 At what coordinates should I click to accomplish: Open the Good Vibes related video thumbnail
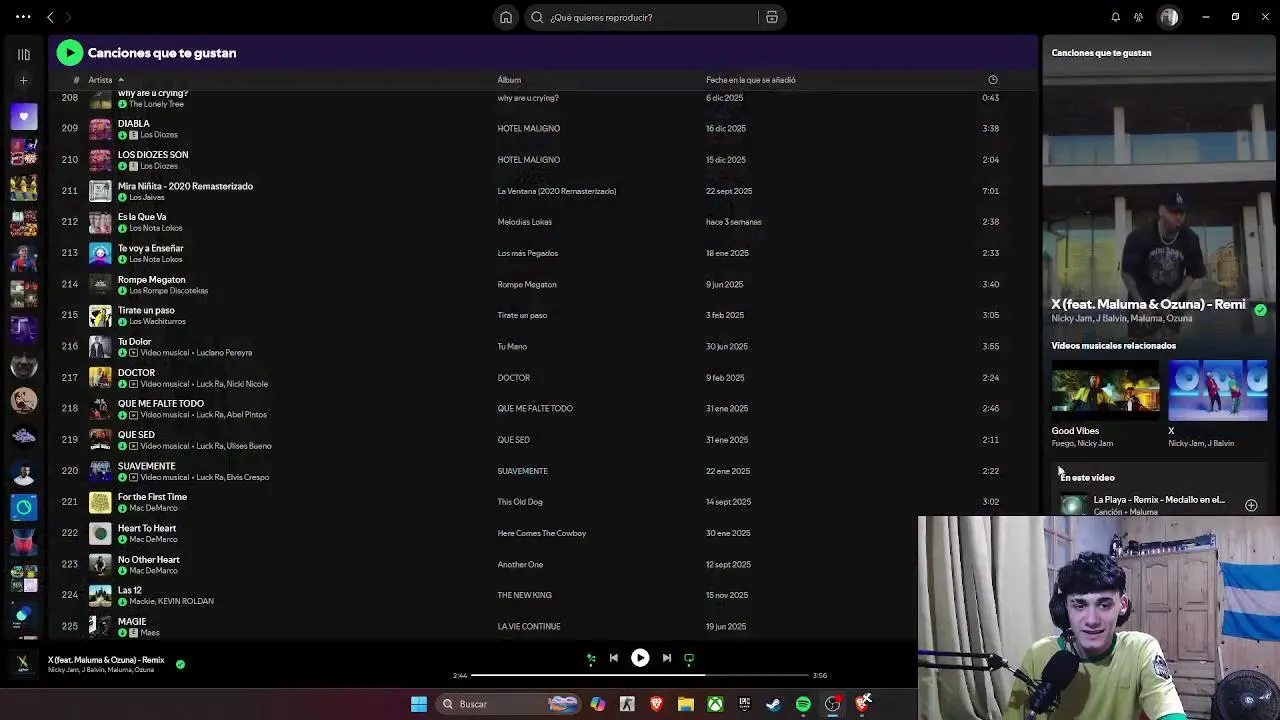(1105, 391)
